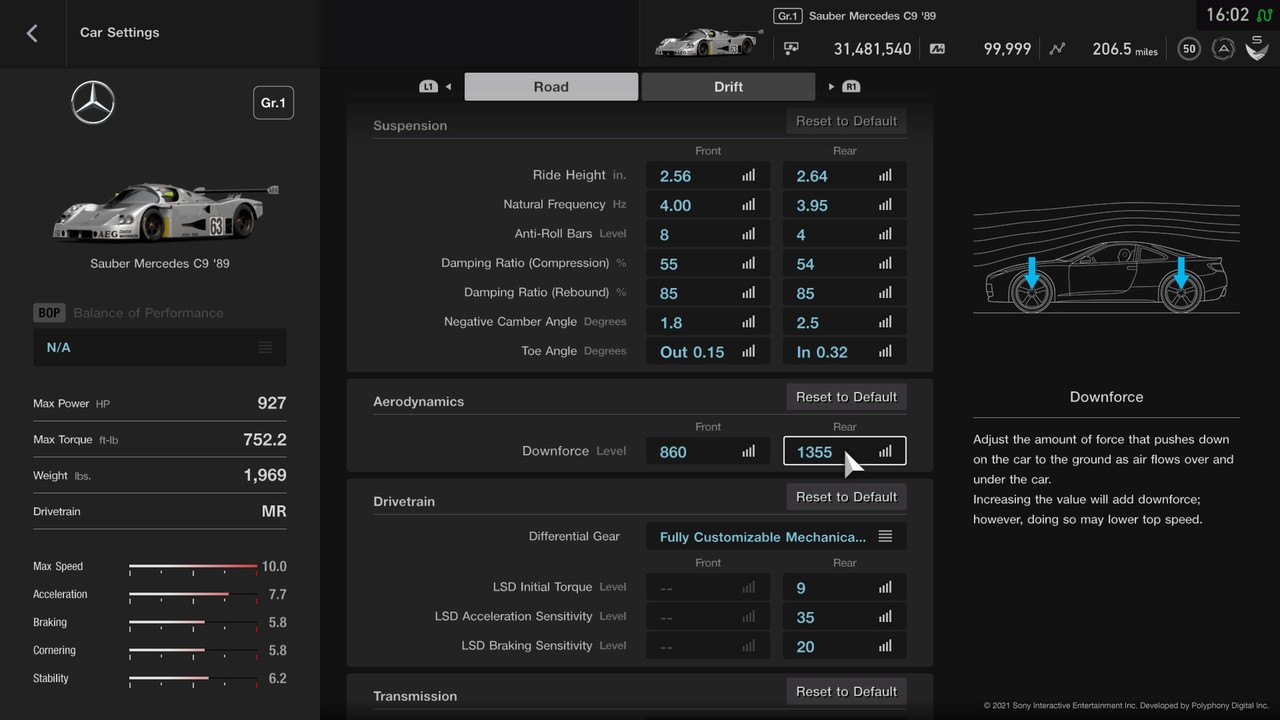Adjust rear Damping Ratio Compression 54
This screenshot has width=1280, height=720.
(845, 263)
